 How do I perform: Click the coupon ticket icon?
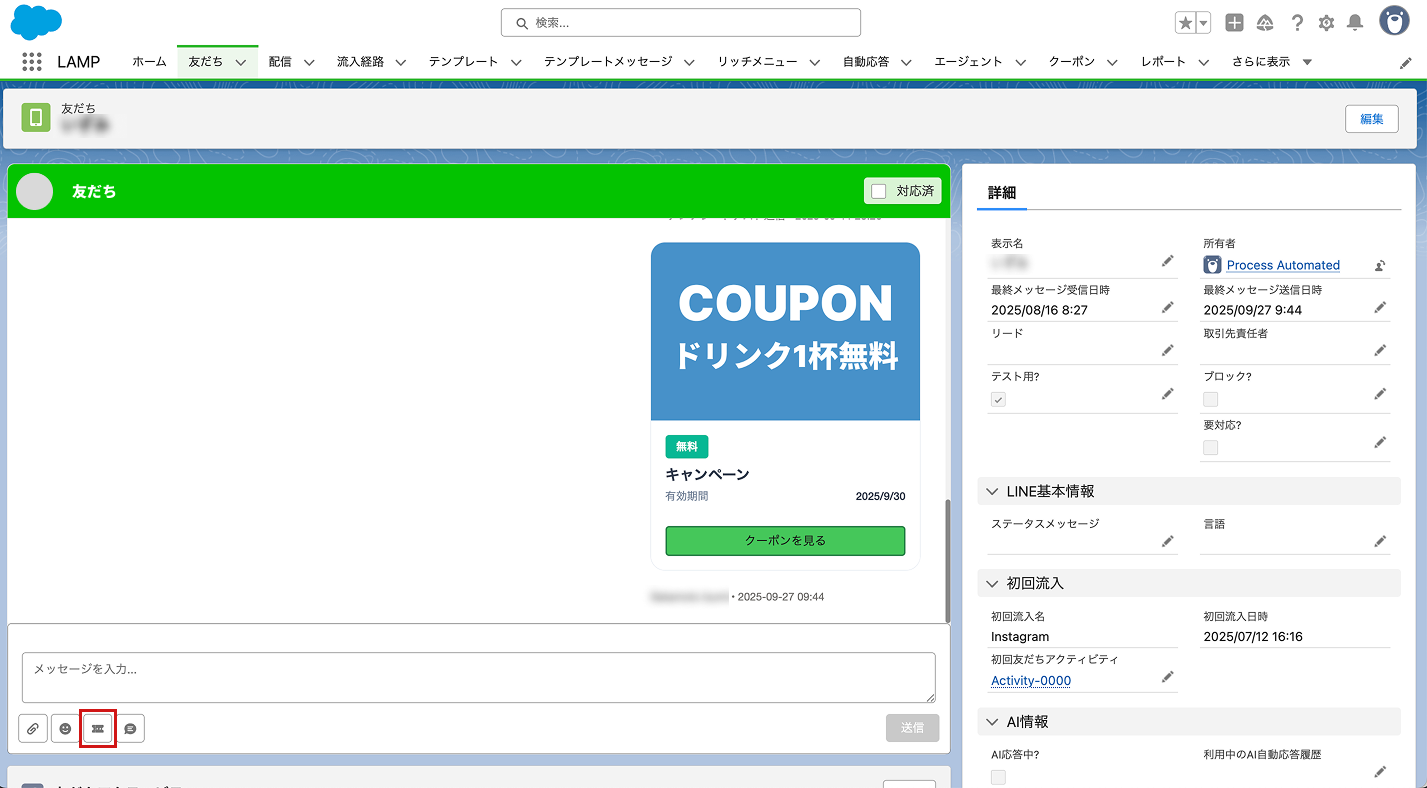coord(98,729)
